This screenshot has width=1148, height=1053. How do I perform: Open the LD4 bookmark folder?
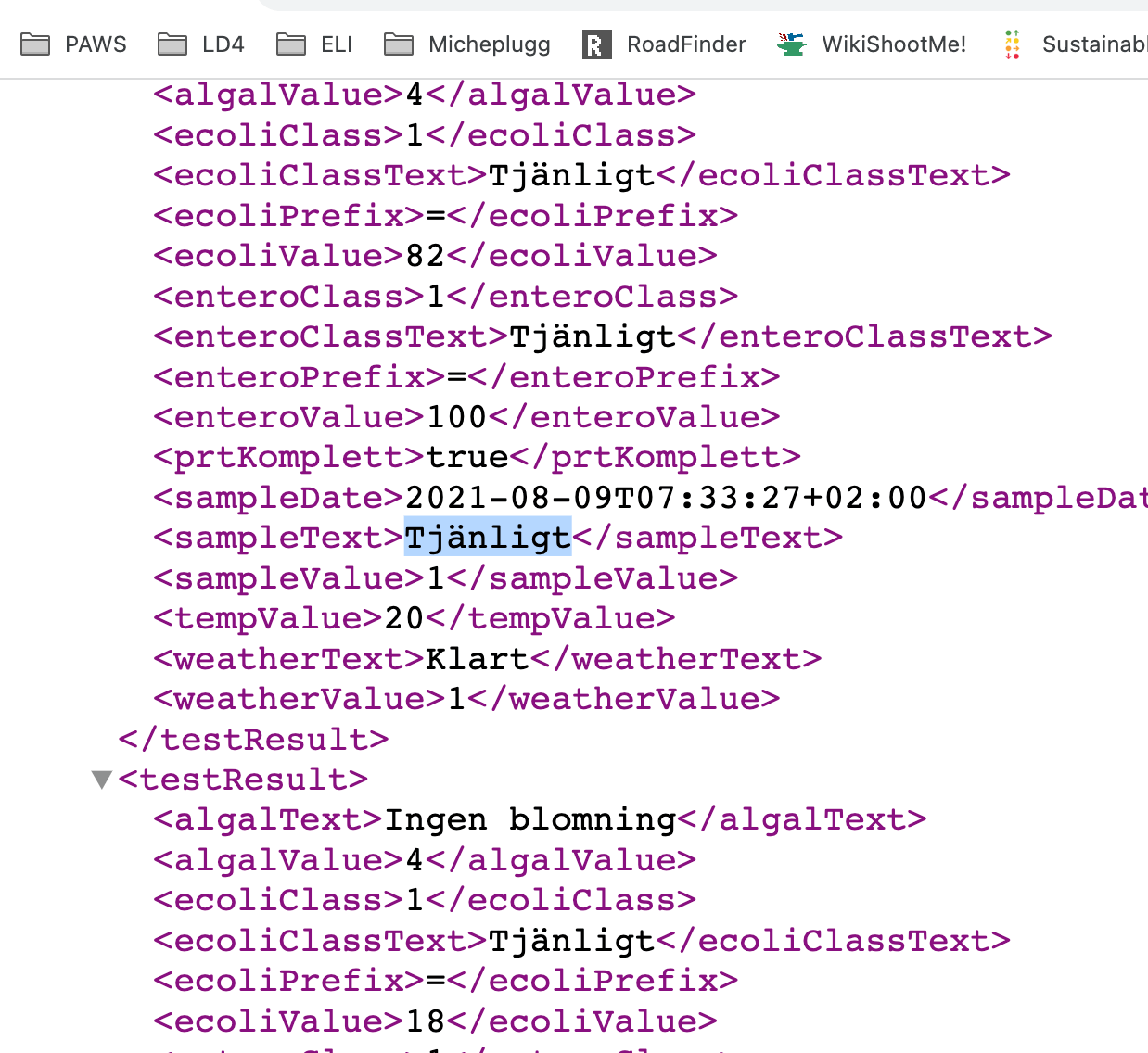pos(201,44)
